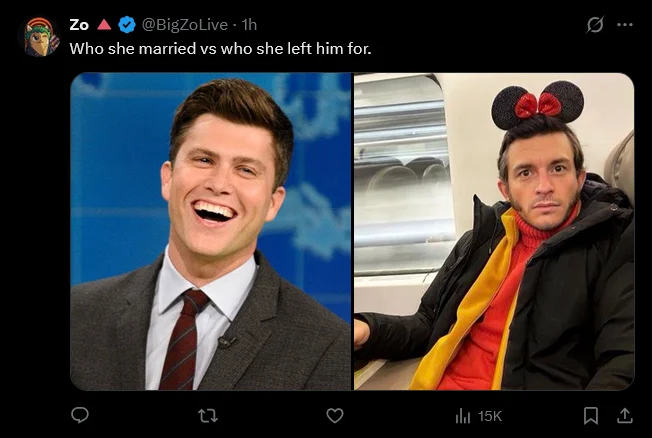Click the 15K views count
Viewport: 652px width, 438px height.
(x=490, y=415)
